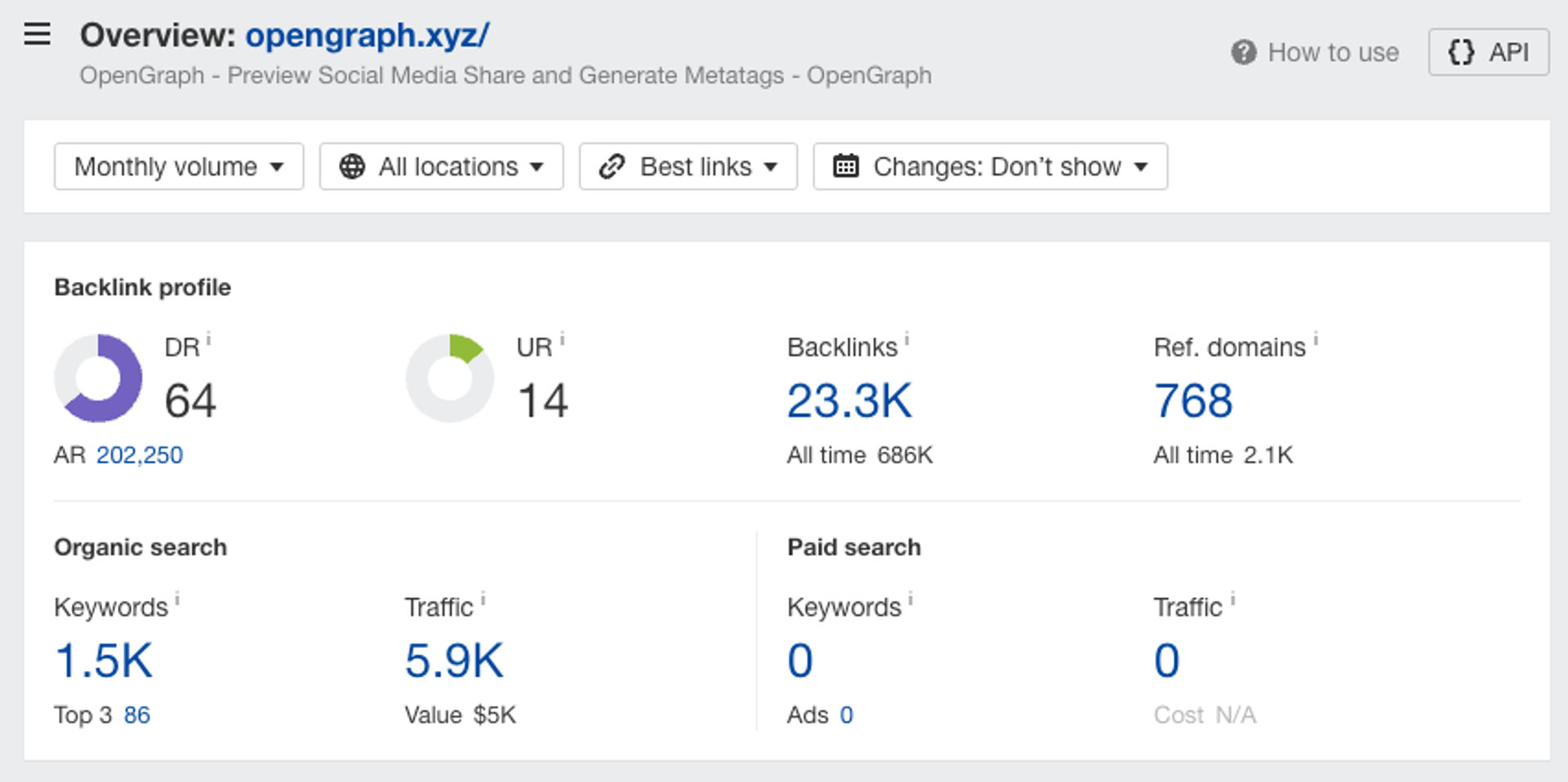1568x782 pixels.
Task: Open the AR value 202,250 link
Action: click(x=140, y=455)
